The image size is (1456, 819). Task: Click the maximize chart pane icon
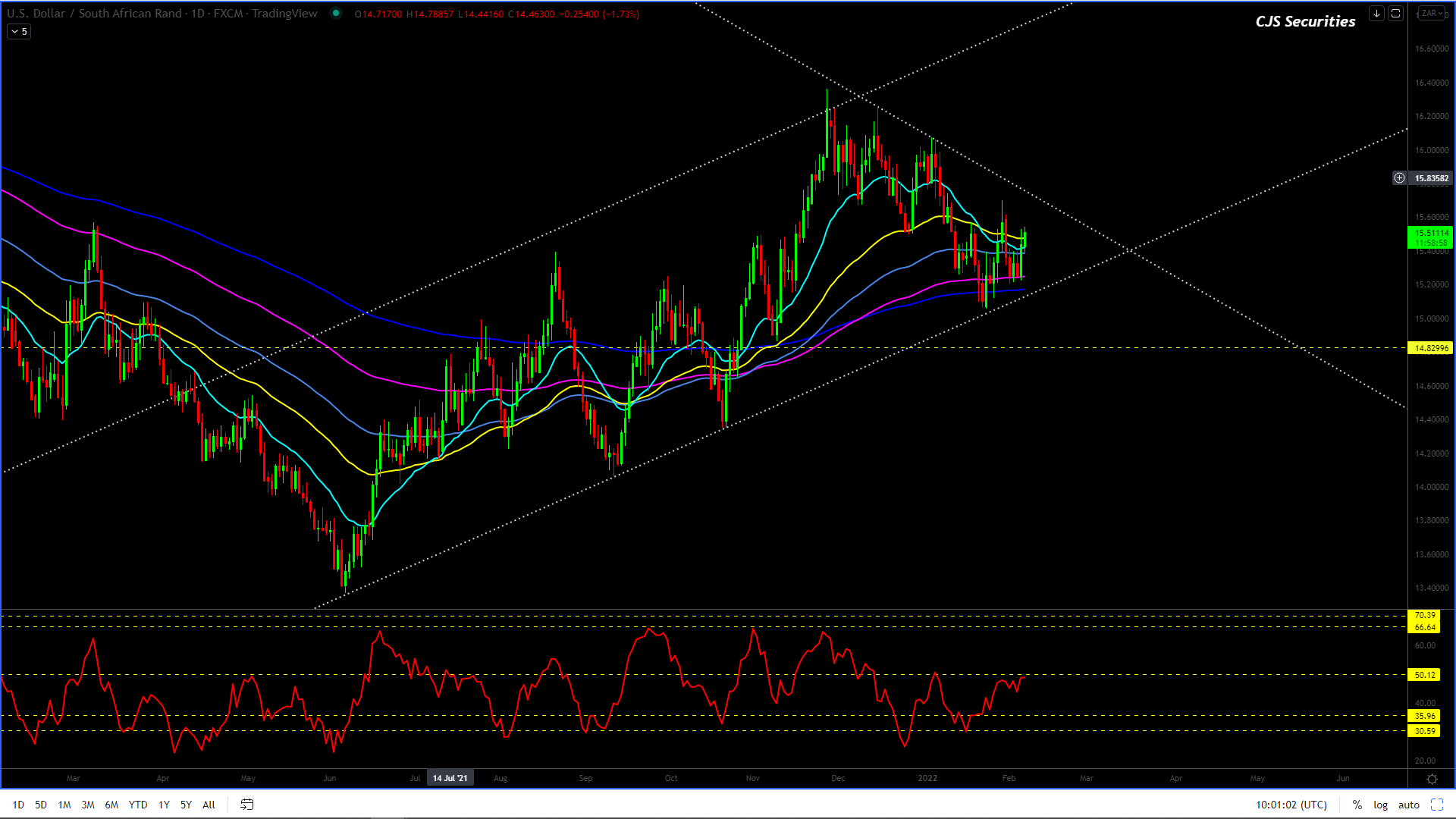tap(1395, 14)
